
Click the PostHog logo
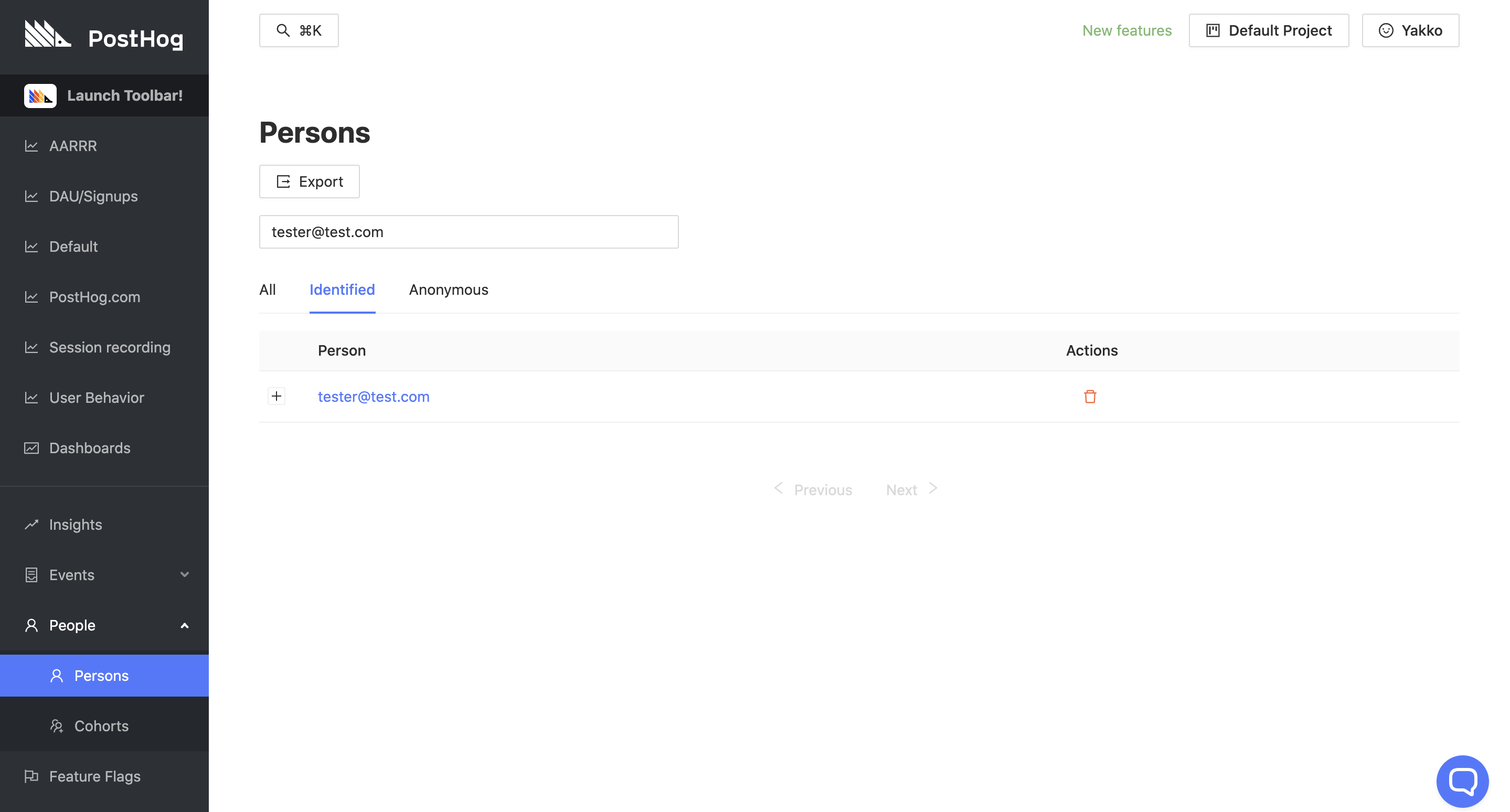coord(104,36)
